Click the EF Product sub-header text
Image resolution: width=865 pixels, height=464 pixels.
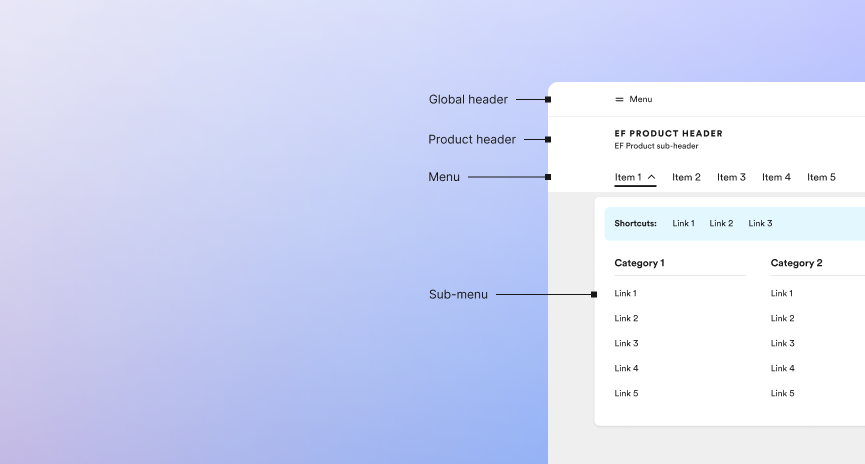coord(656,146)
